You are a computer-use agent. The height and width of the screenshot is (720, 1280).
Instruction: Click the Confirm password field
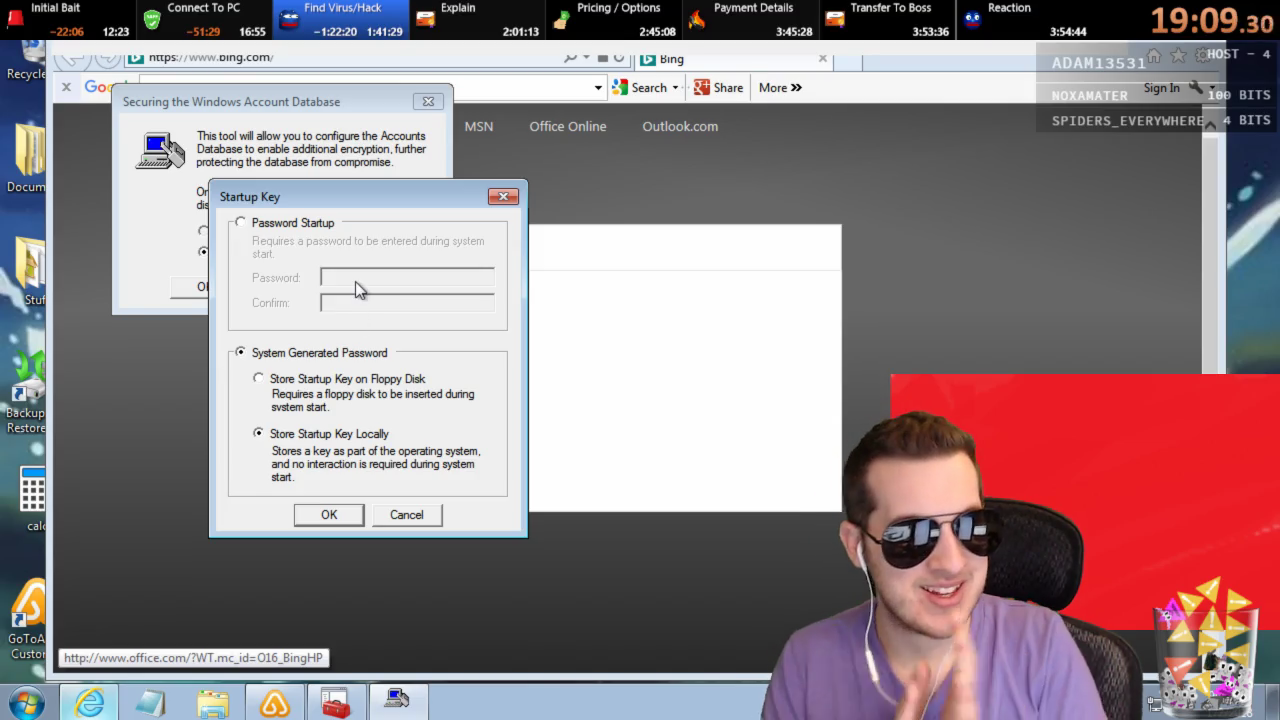407,302
